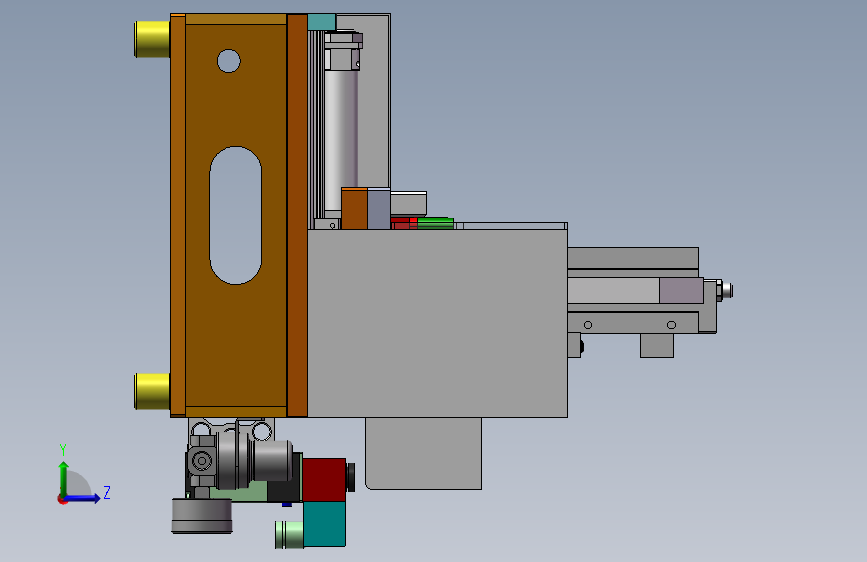This screenshot has height=562, width=867.
Task: Select the teal block at the top
Action: click(x=321, y=22)
